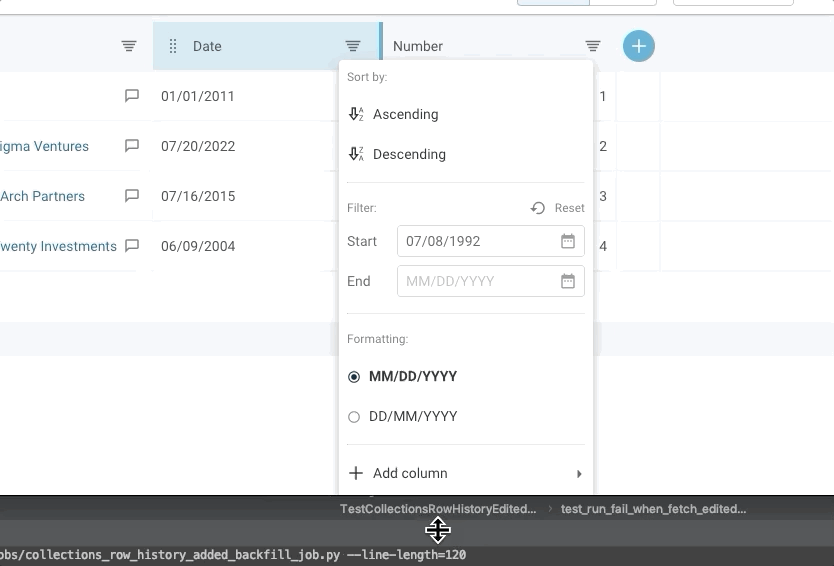Open comment icon in 01/01/2011 row
Screen dimensions: 834x566
coord(131,96)
